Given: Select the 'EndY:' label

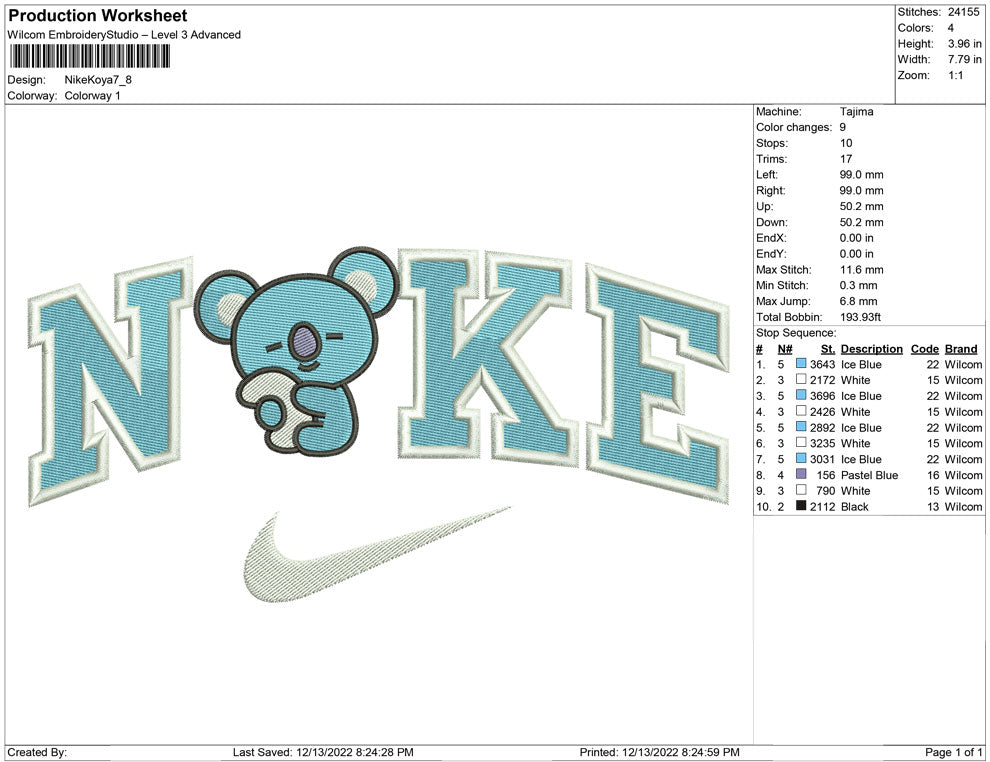Looking at the screenshot, I should pyautogui.click(x=772, y=254).
